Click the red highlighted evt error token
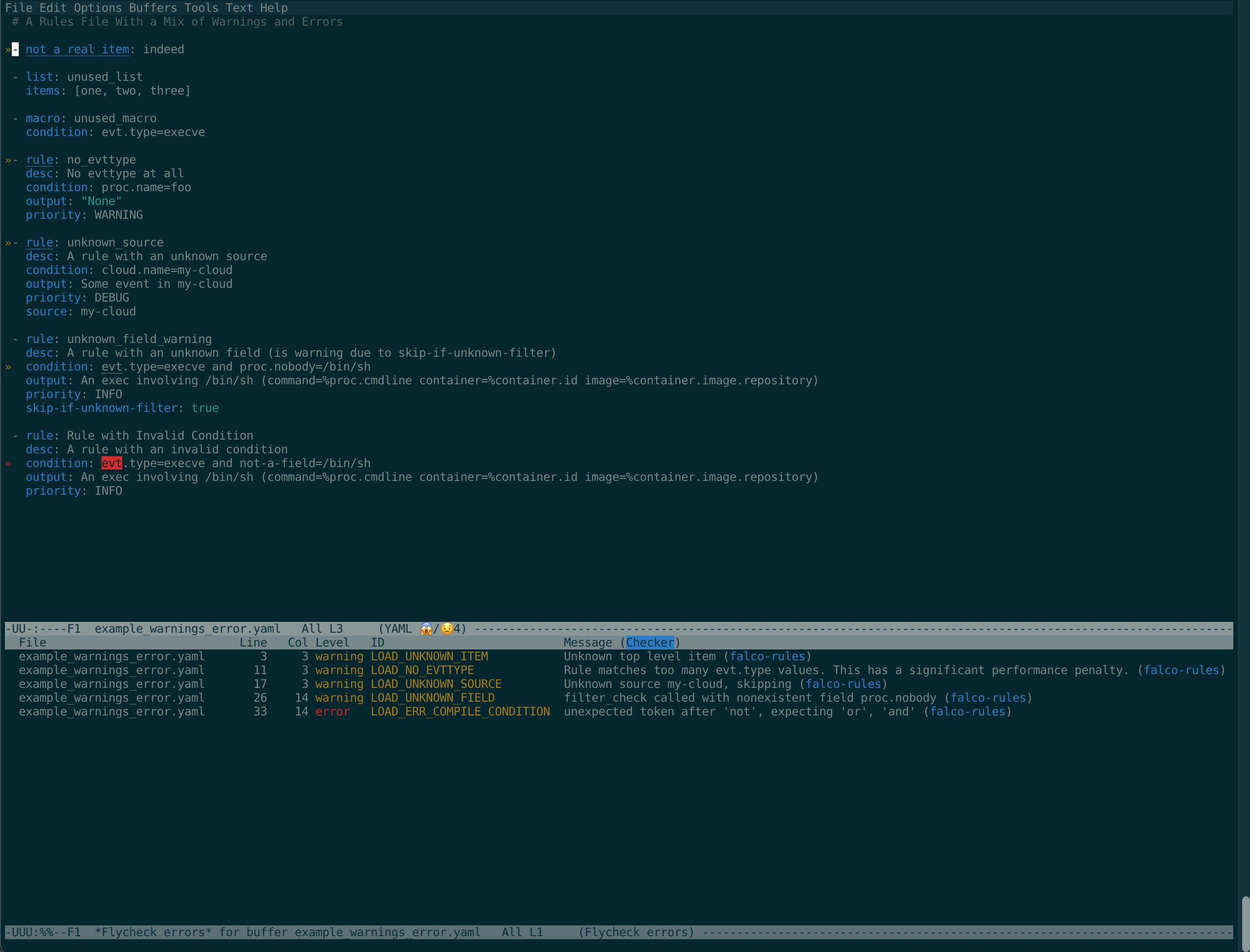The width and height of the screenshot is (1250, 952). click(x=112, y=464)
